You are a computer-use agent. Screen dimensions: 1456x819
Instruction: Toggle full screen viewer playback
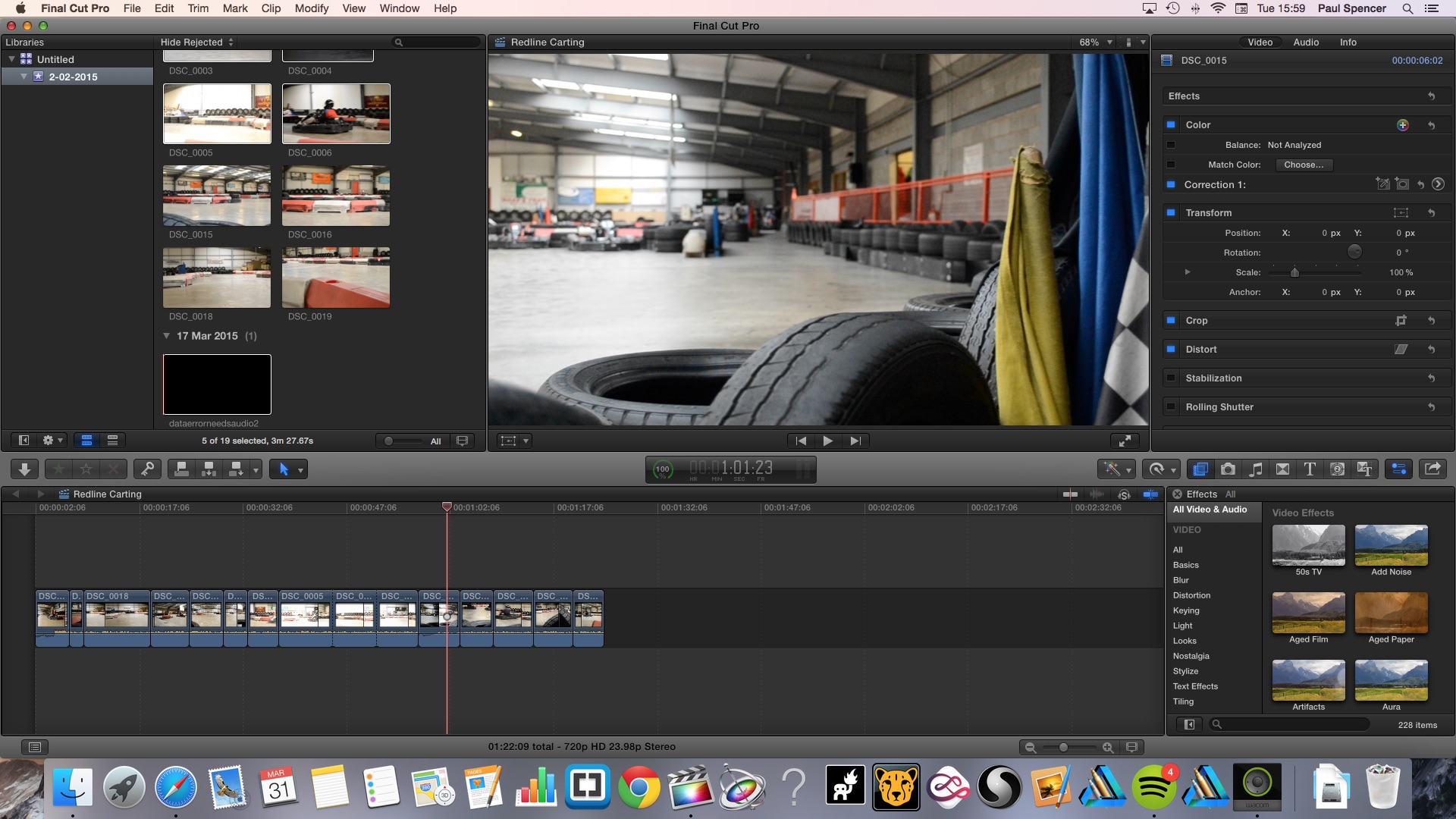[x=1125, y=441]
